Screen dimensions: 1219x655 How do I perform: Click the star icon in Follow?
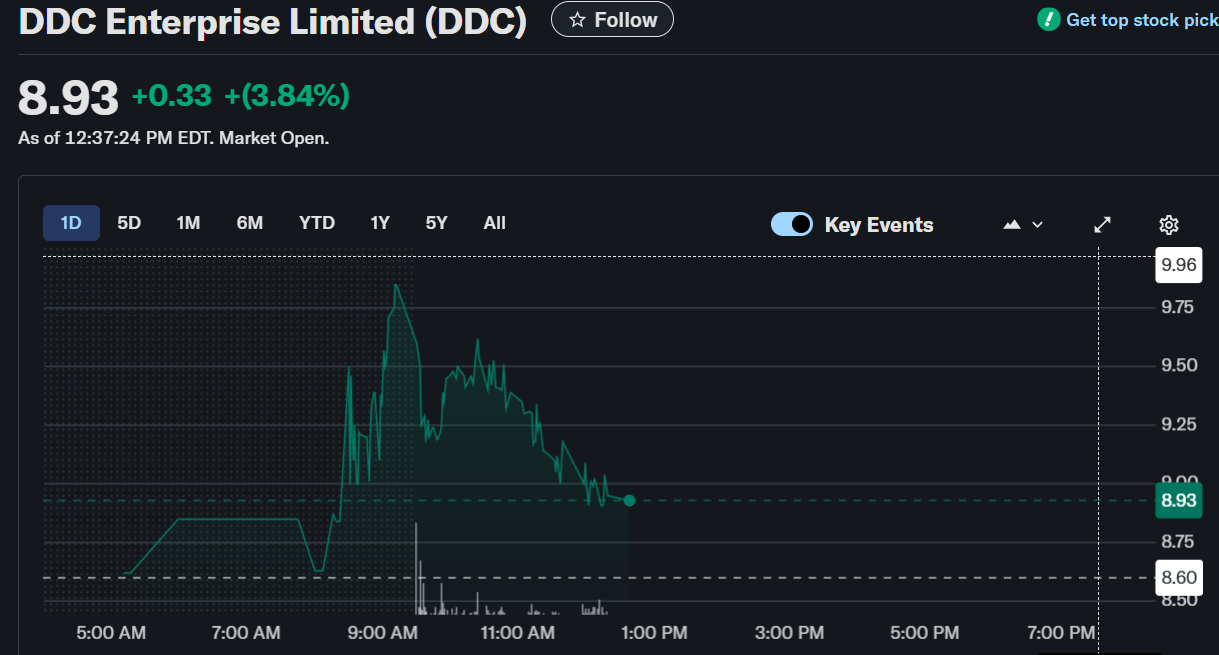[x=577, y=20]
